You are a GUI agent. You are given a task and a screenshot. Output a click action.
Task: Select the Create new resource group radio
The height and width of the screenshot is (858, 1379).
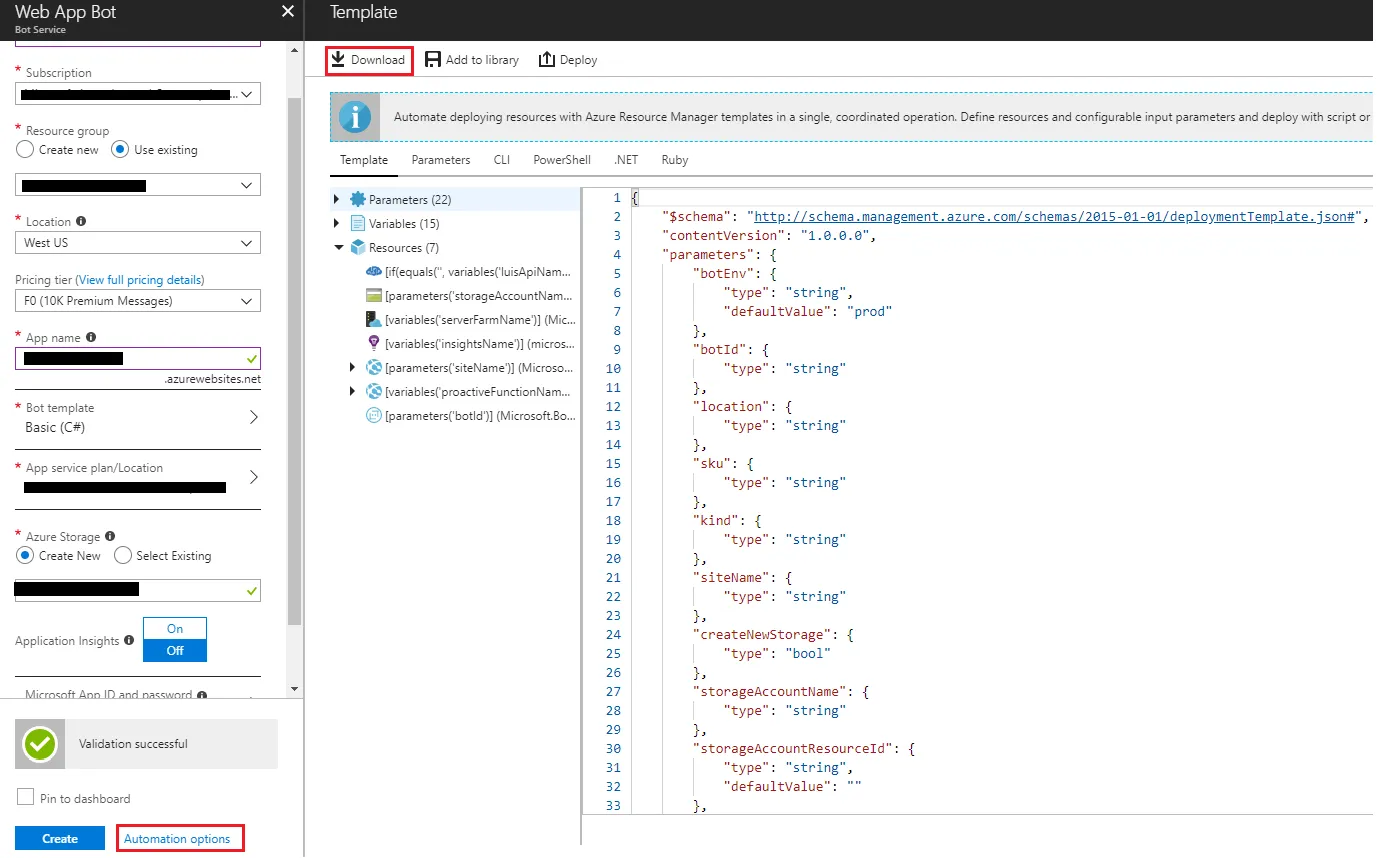coord(25,150)
